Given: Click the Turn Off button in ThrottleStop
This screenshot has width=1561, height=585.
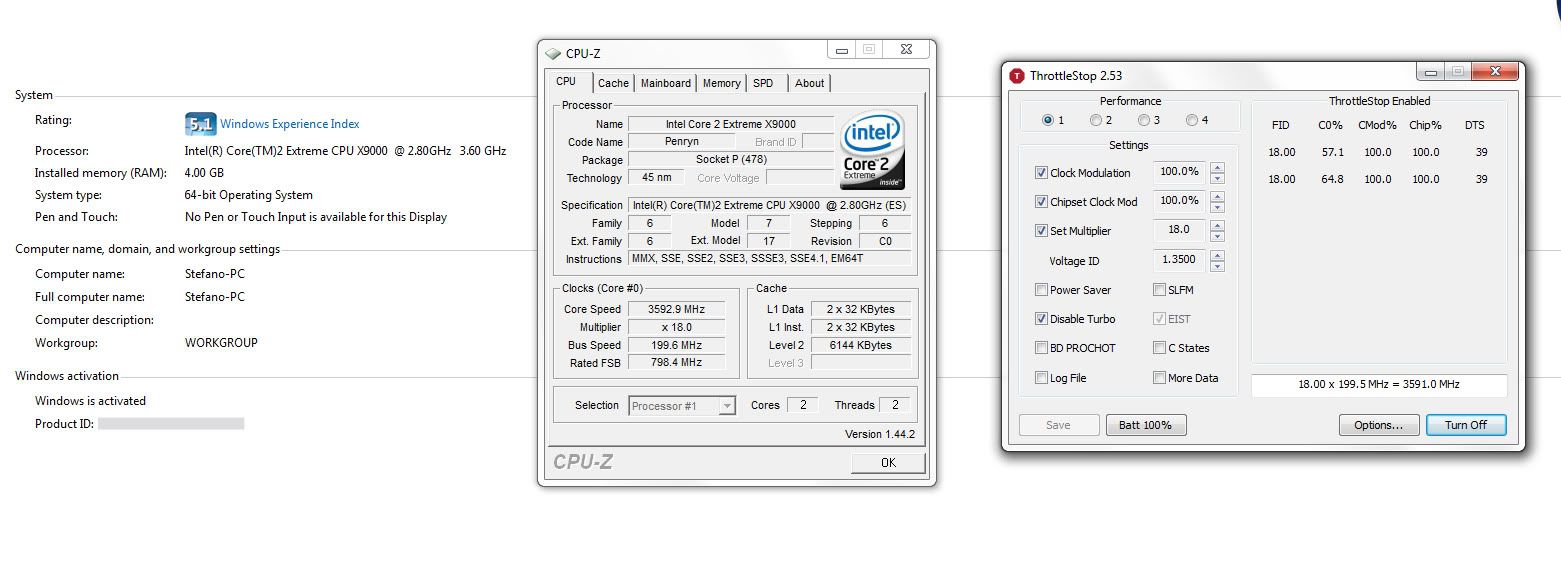Looking at the screenshot, I should tap(1465, 425).
